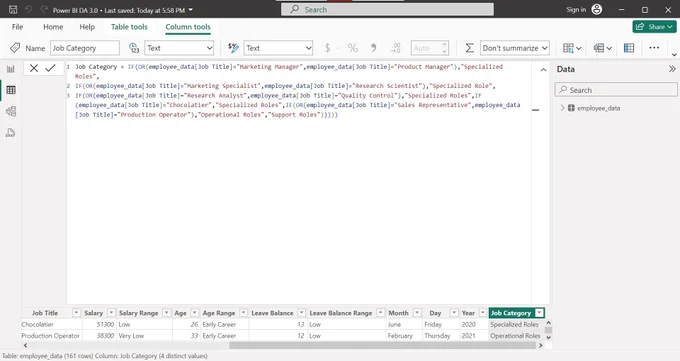Image resolution: width=680 pixels, height=361 pixels.
Task: Open the Don't summarize dropdown
Action: tap(515, 48)
